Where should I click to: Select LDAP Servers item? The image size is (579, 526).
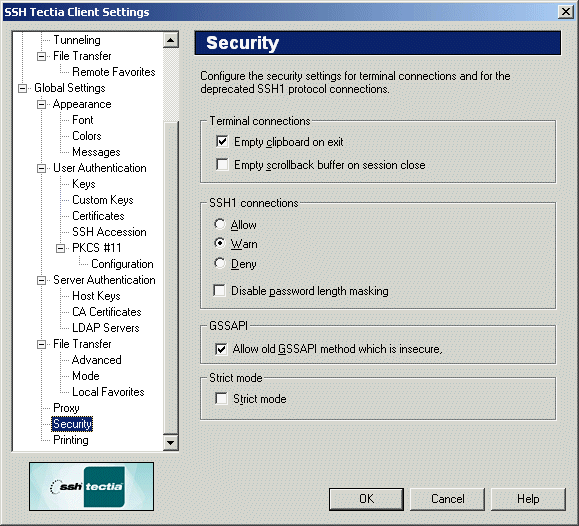[x=106, y=328]
